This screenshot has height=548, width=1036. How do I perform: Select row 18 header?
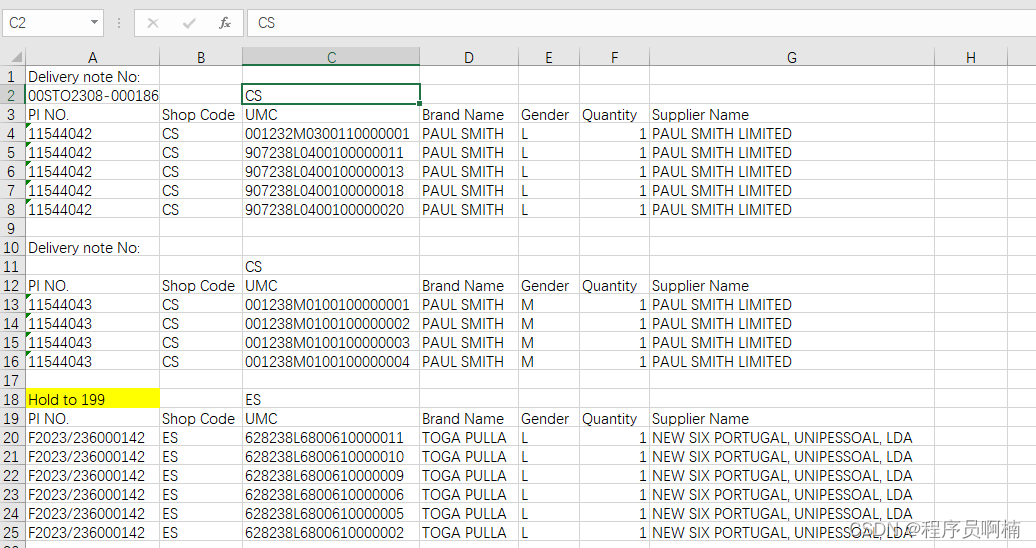tap(13, 400)
